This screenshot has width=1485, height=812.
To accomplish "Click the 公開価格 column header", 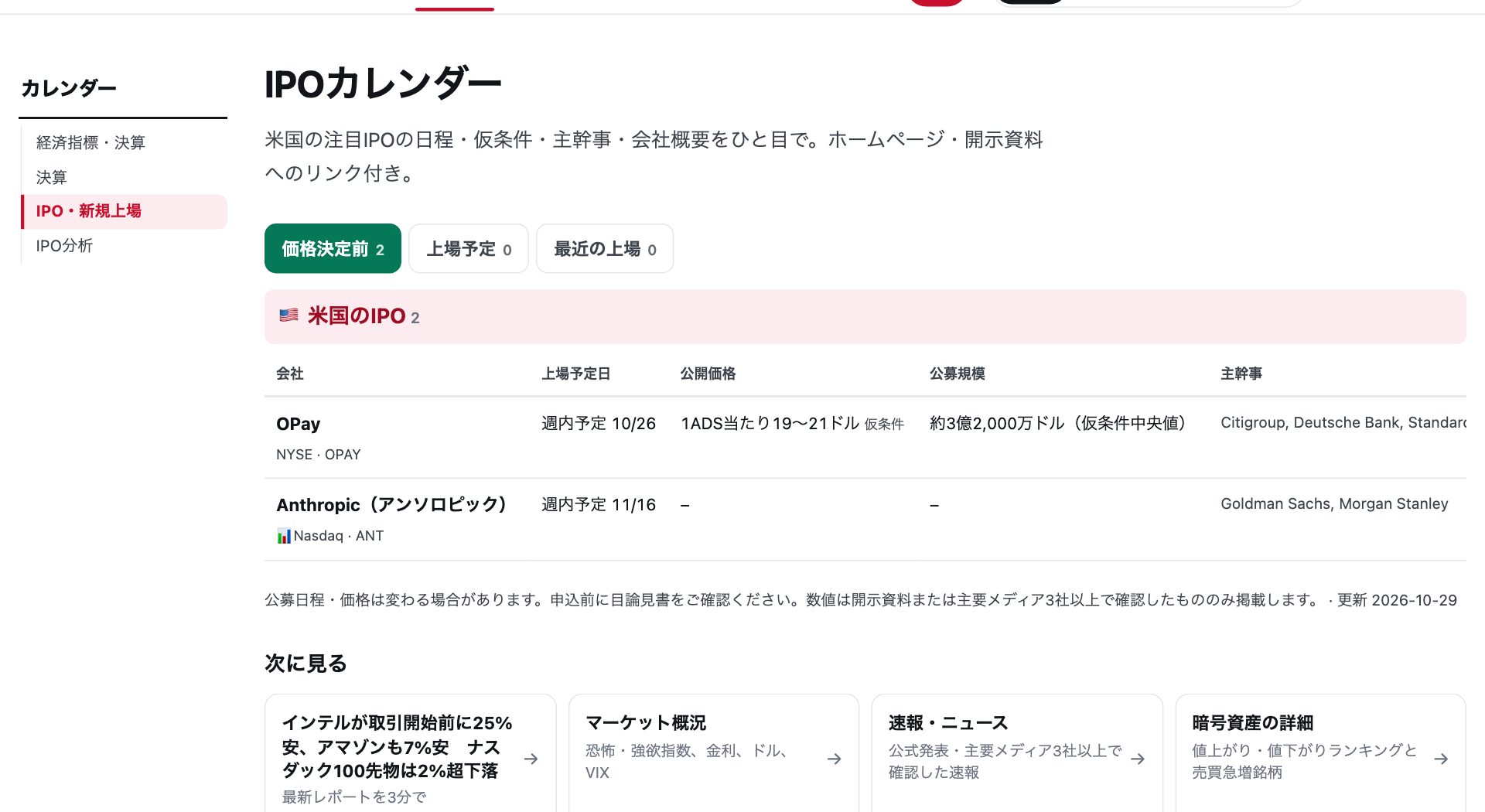I will coord(708,374).
